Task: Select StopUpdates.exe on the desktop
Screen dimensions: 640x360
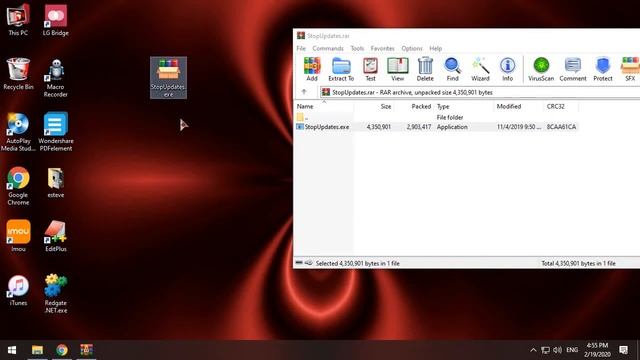Action: [x=168, y=78]
